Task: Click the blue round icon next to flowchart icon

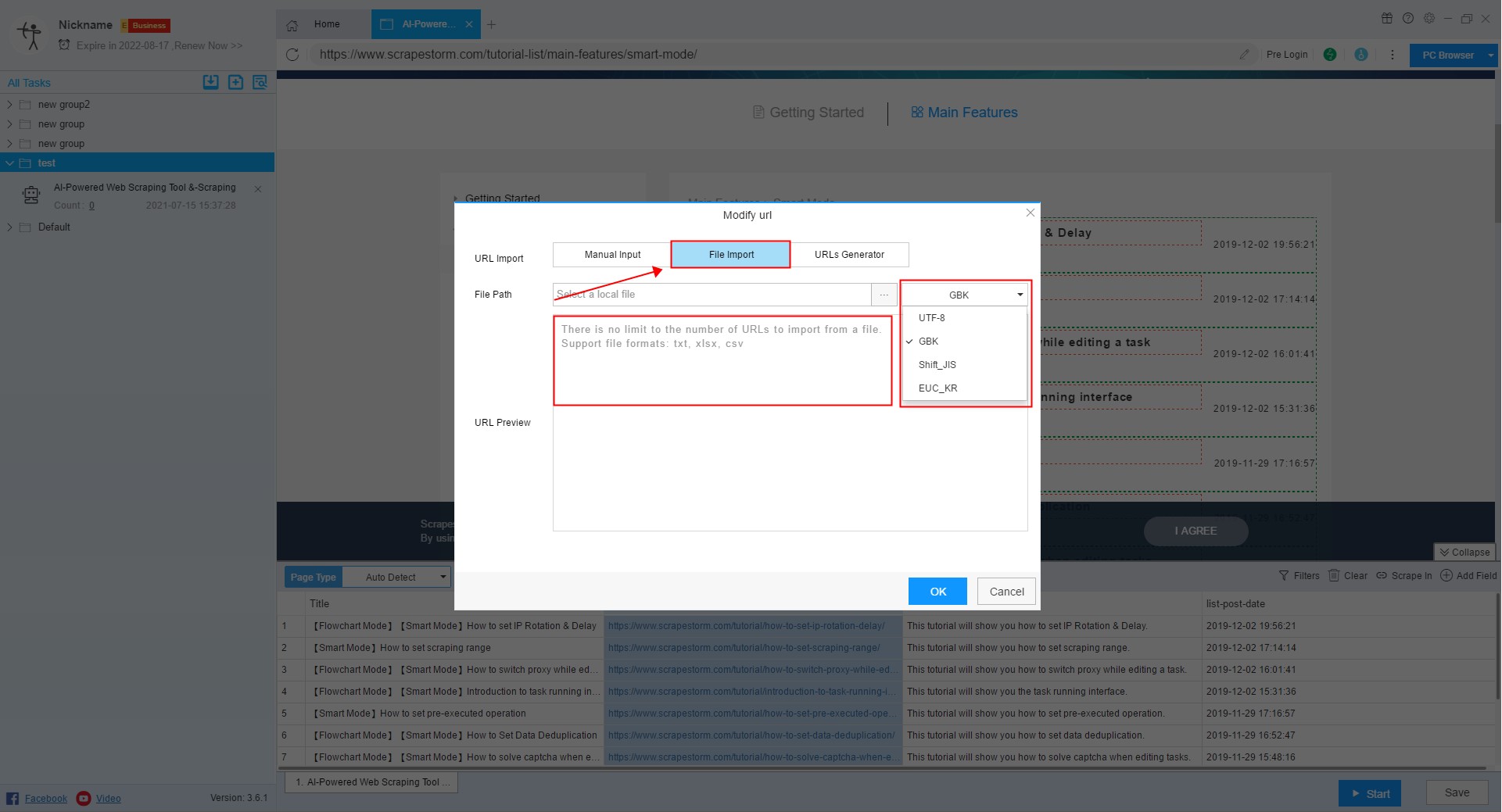Action: pyautogui.click(x=1361, y=55)
